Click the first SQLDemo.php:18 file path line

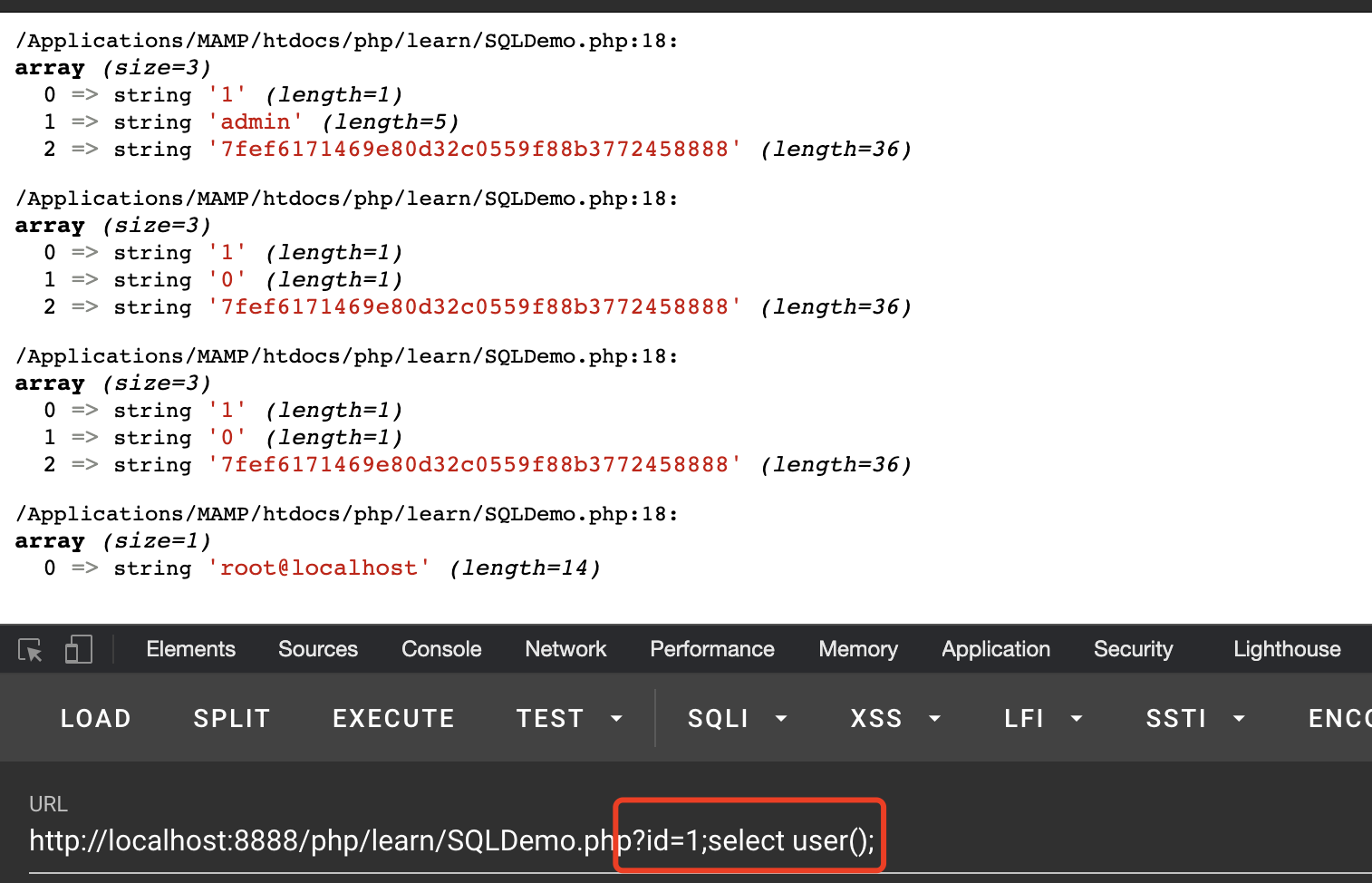point(347,41)
